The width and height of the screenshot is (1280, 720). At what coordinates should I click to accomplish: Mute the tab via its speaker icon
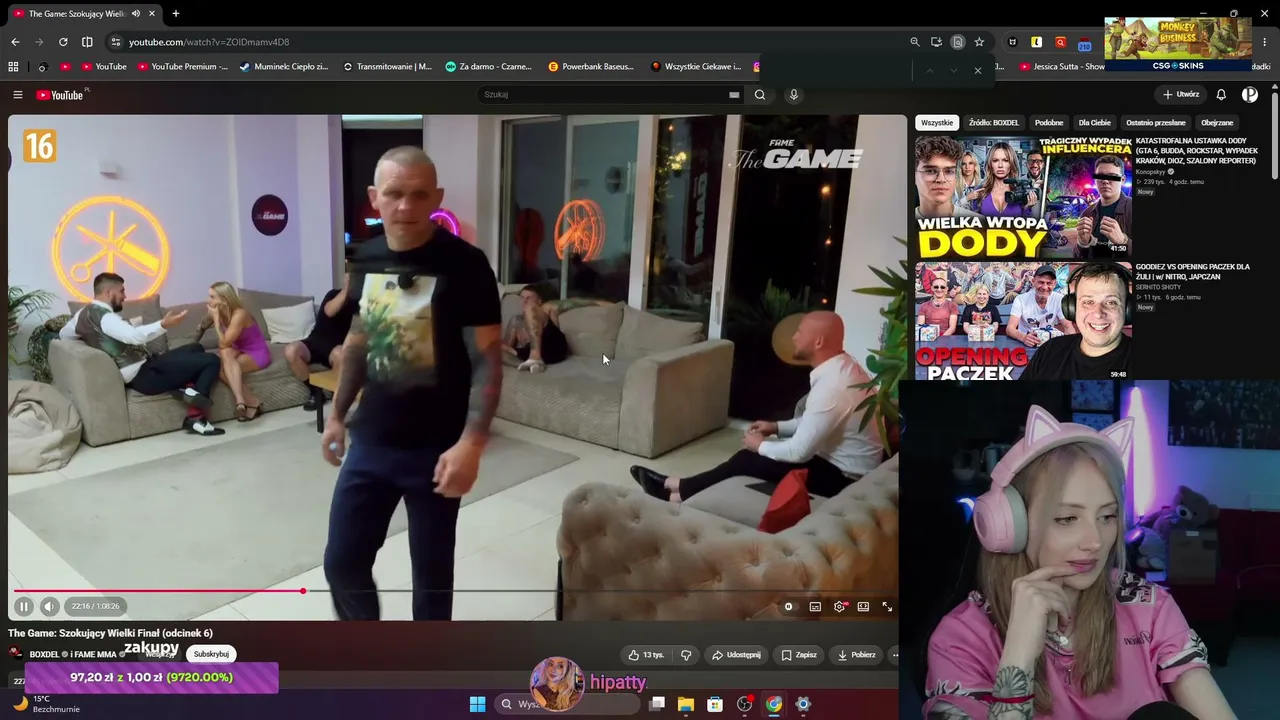click(135, 13)
